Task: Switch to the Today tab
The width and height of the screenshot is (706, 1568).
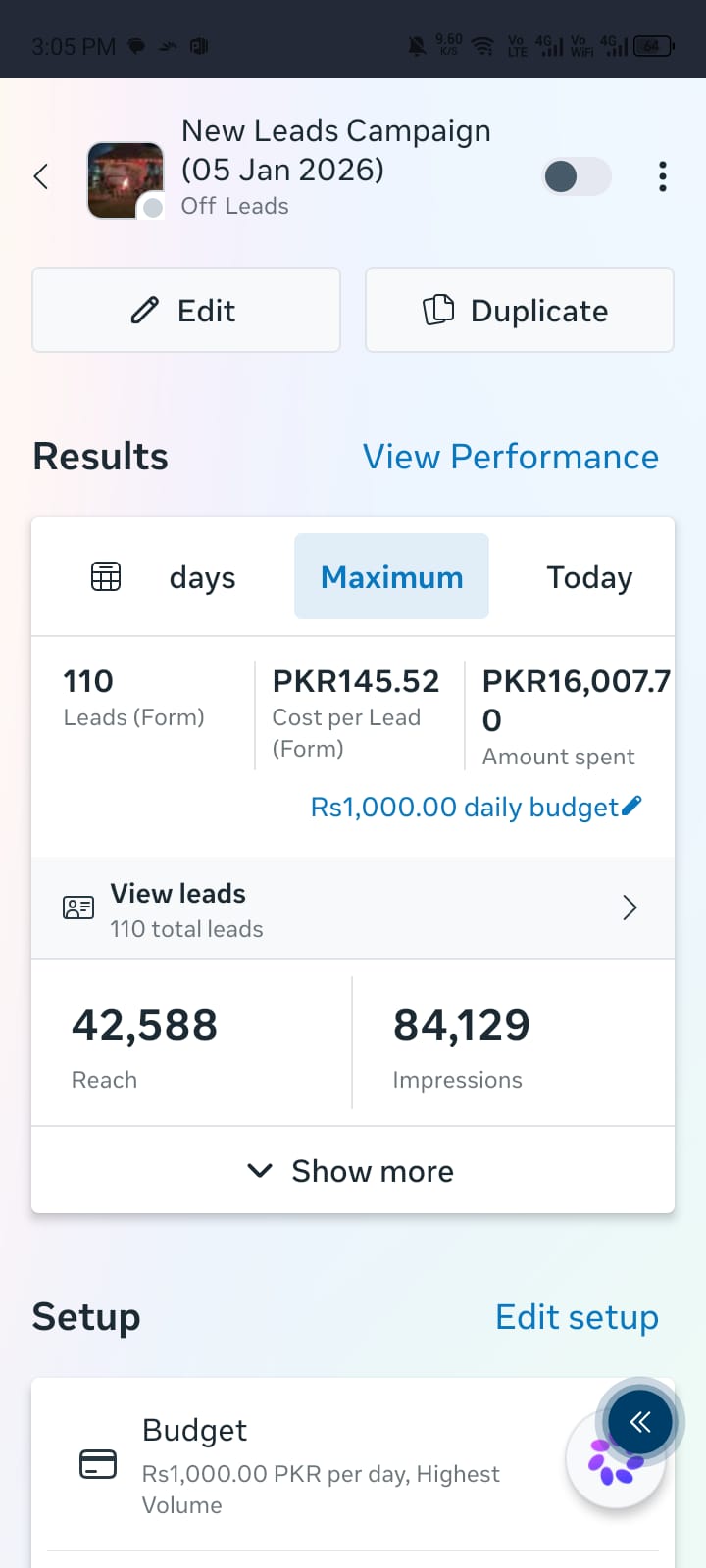Action: pyautogui.click(x=589, y=576)
